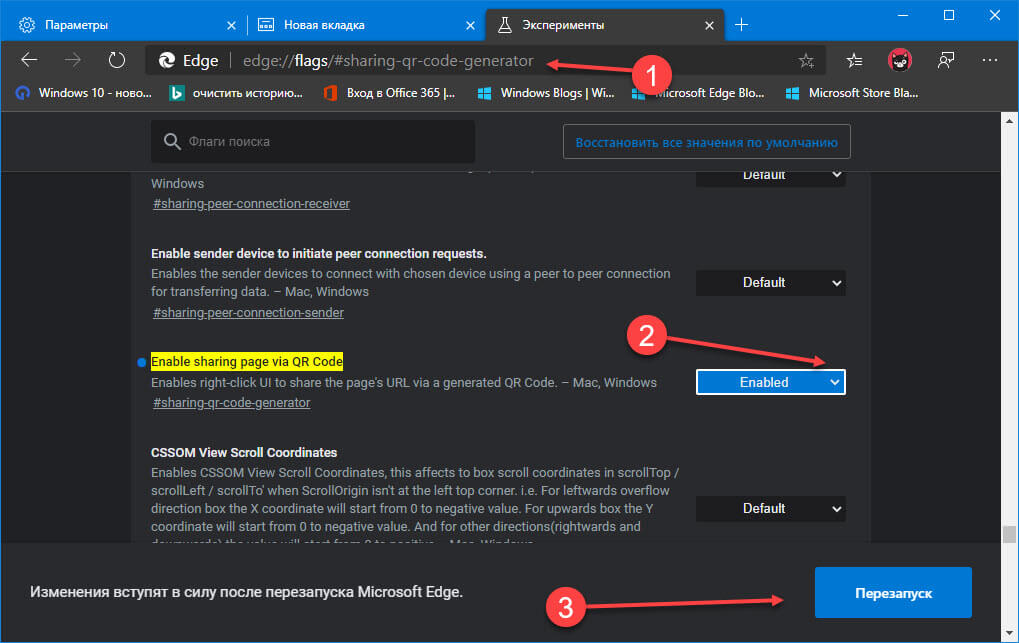Open очистить историю... bookmark

[x=236, y=93]
